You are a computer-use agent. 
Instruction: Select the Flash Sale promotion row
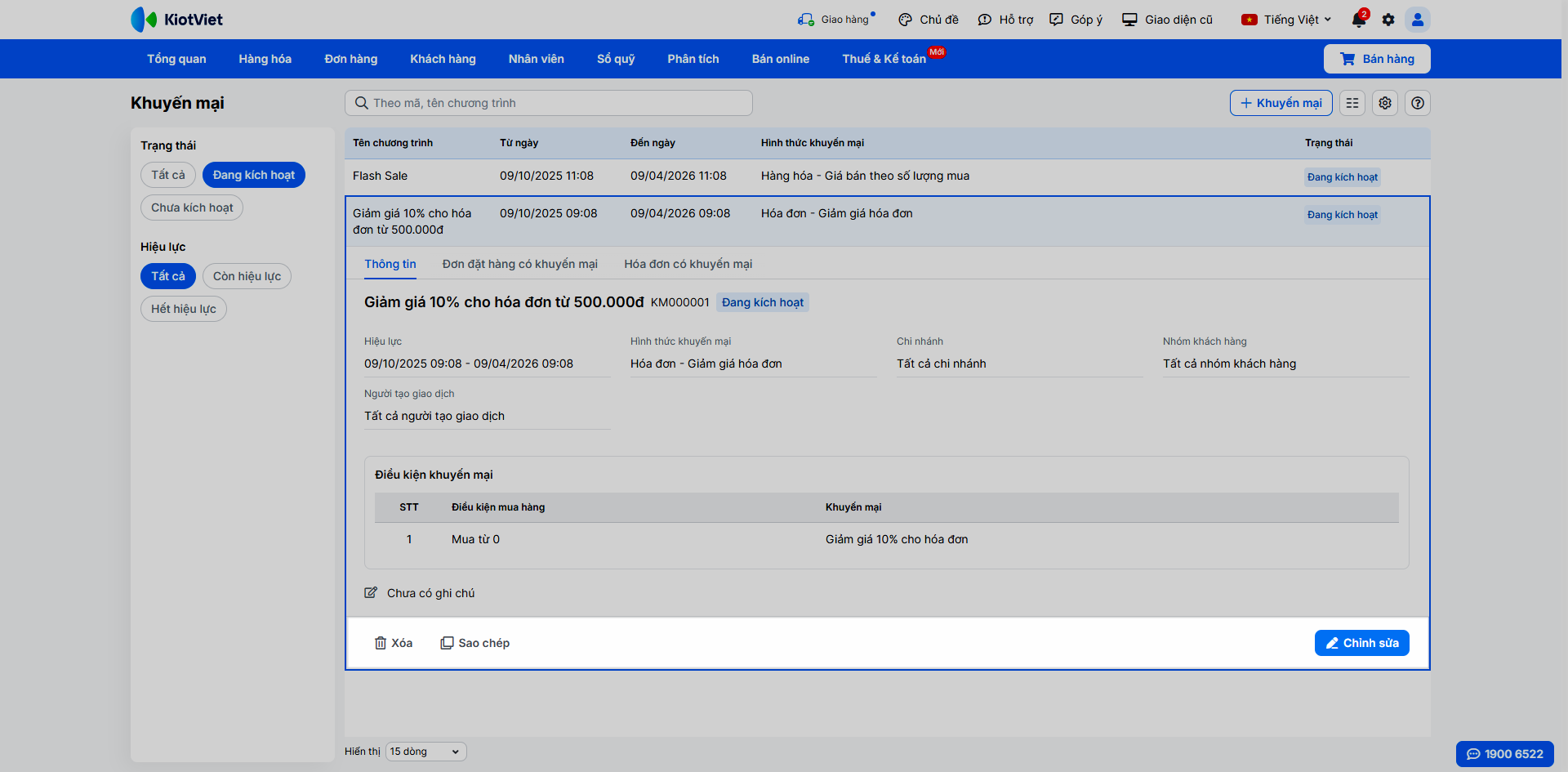point(887,176)
